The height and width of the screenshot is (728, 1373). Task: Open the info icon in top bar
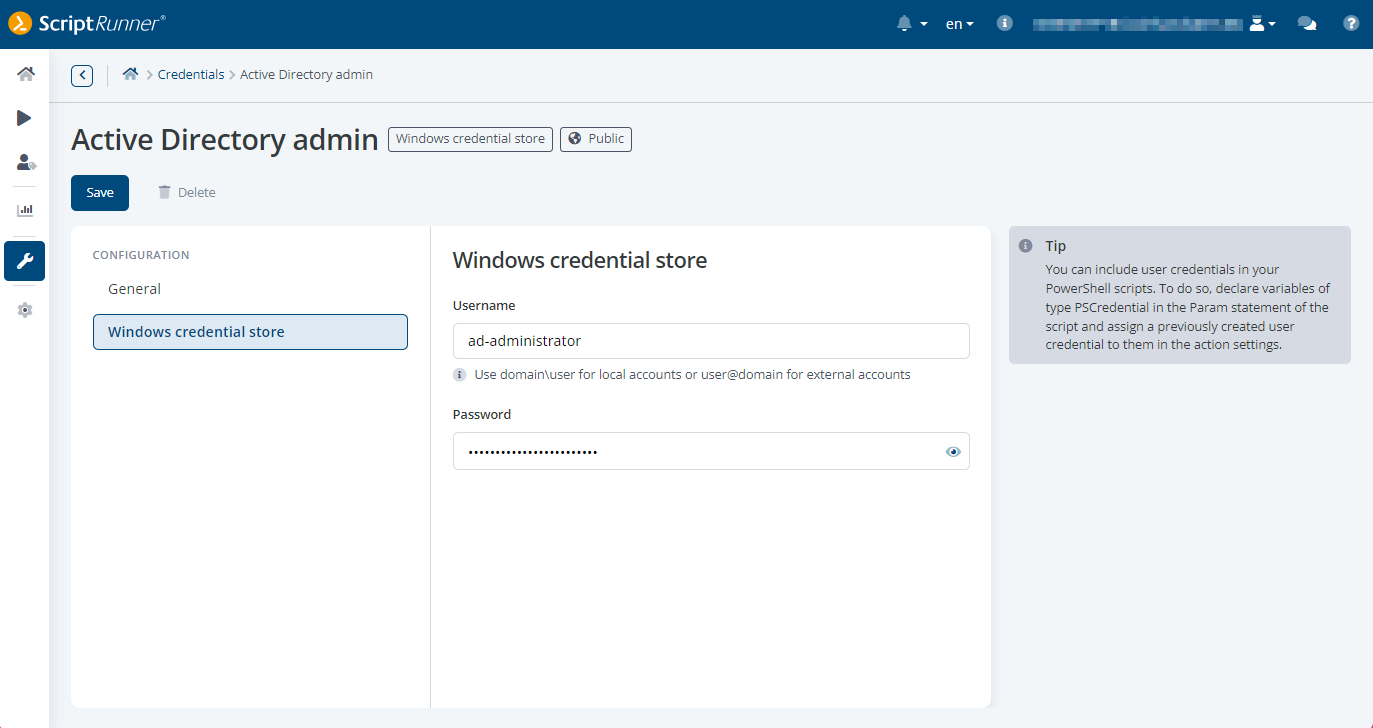(1005, 23)
